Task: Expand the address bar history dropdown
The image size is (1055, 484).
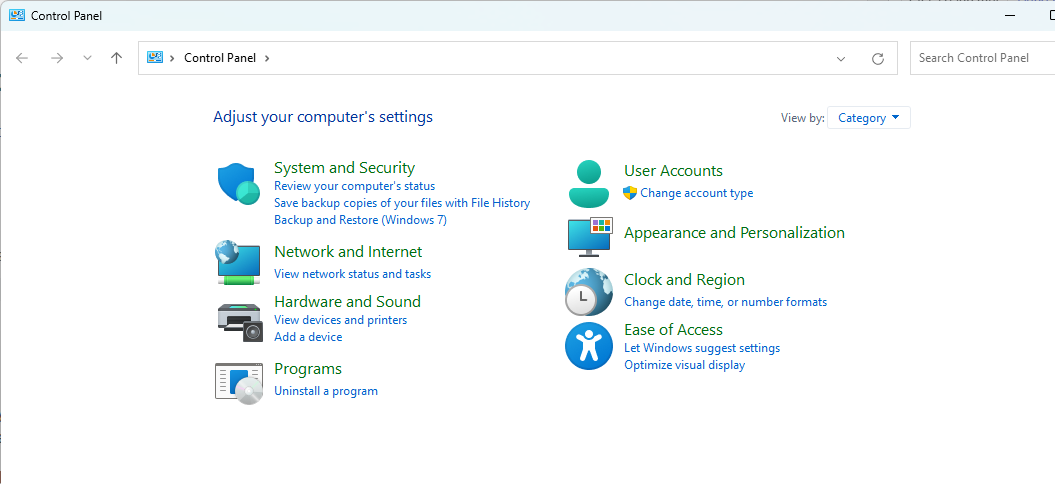Action: [841, 59]
